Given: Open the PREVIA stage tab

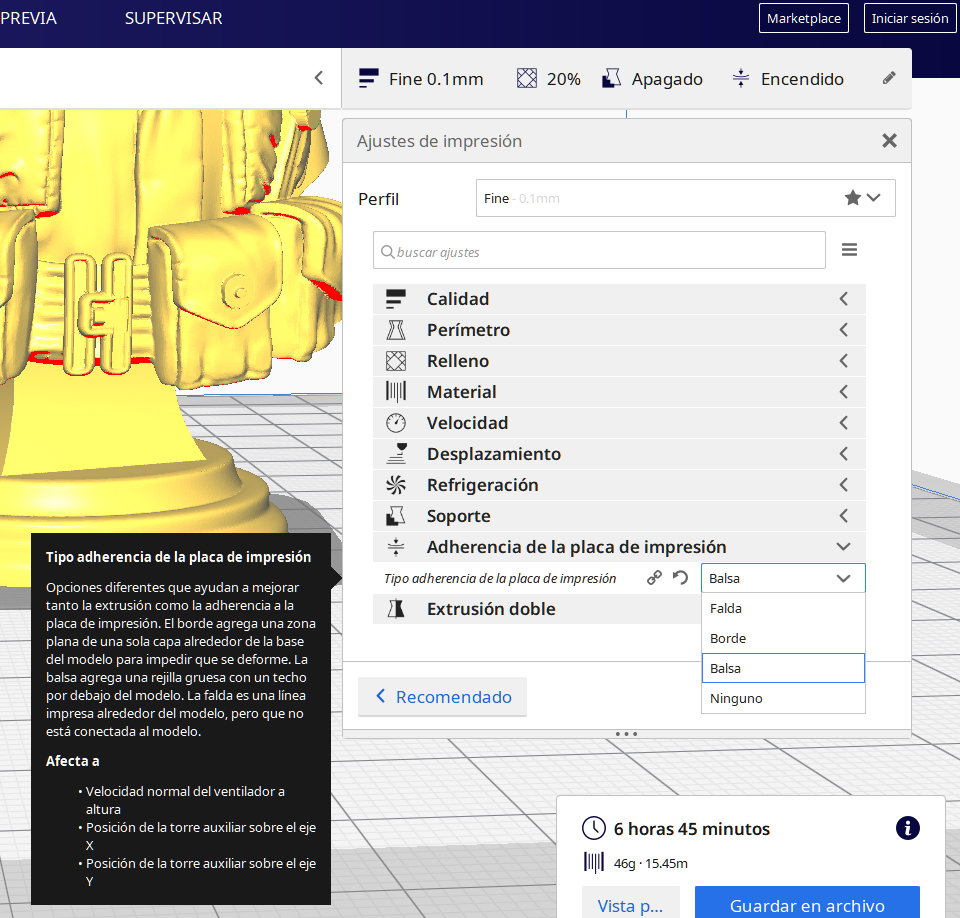Looking at the screenshot, I should pos(28,18).
